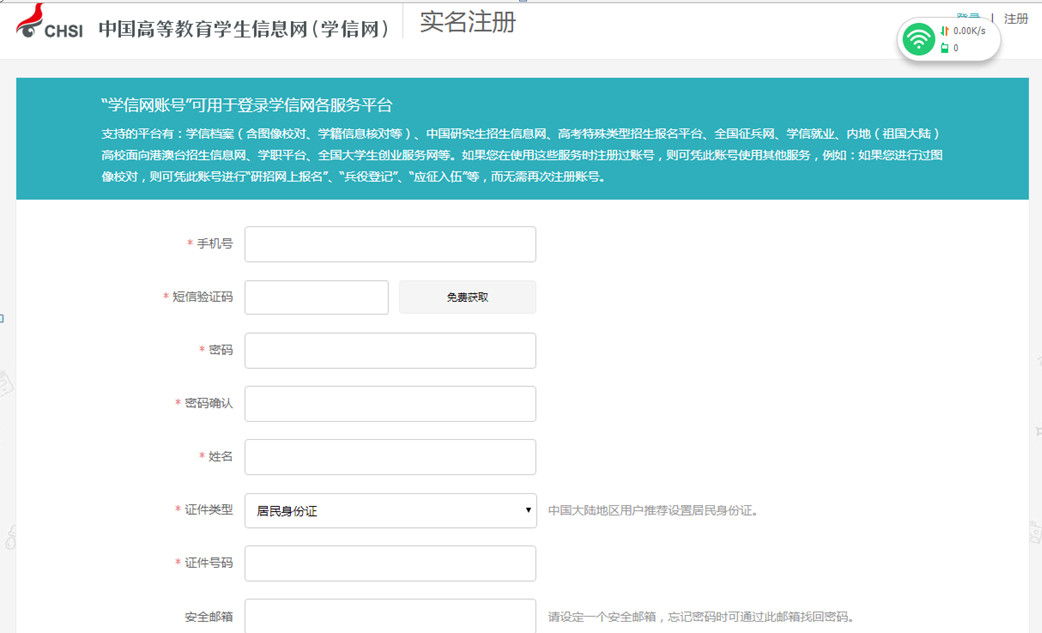This screenshot has width=1042, height=633.
Task: Click the 0.00K/s speed readout
Action: [970, 31]
